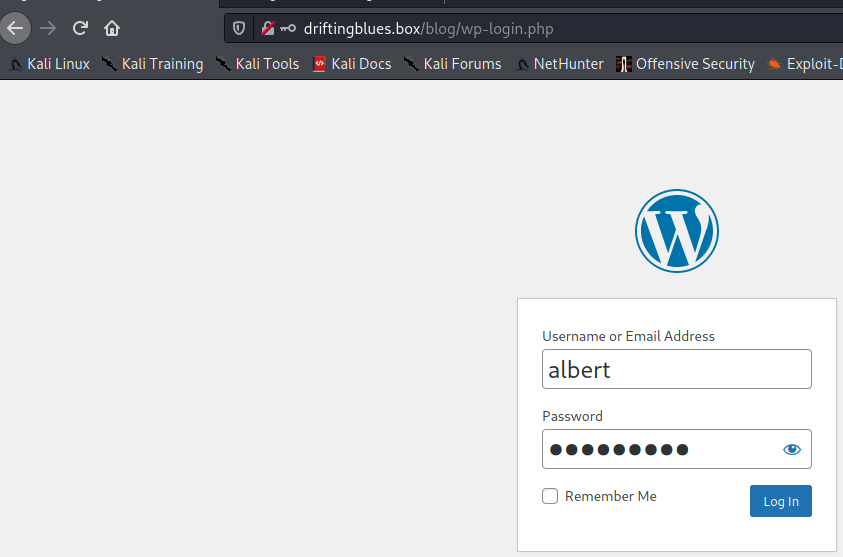This screenshot has height=557, width=843.
Task: Click the insecure connection padlock icon
Action: click(x=268, y=28)
